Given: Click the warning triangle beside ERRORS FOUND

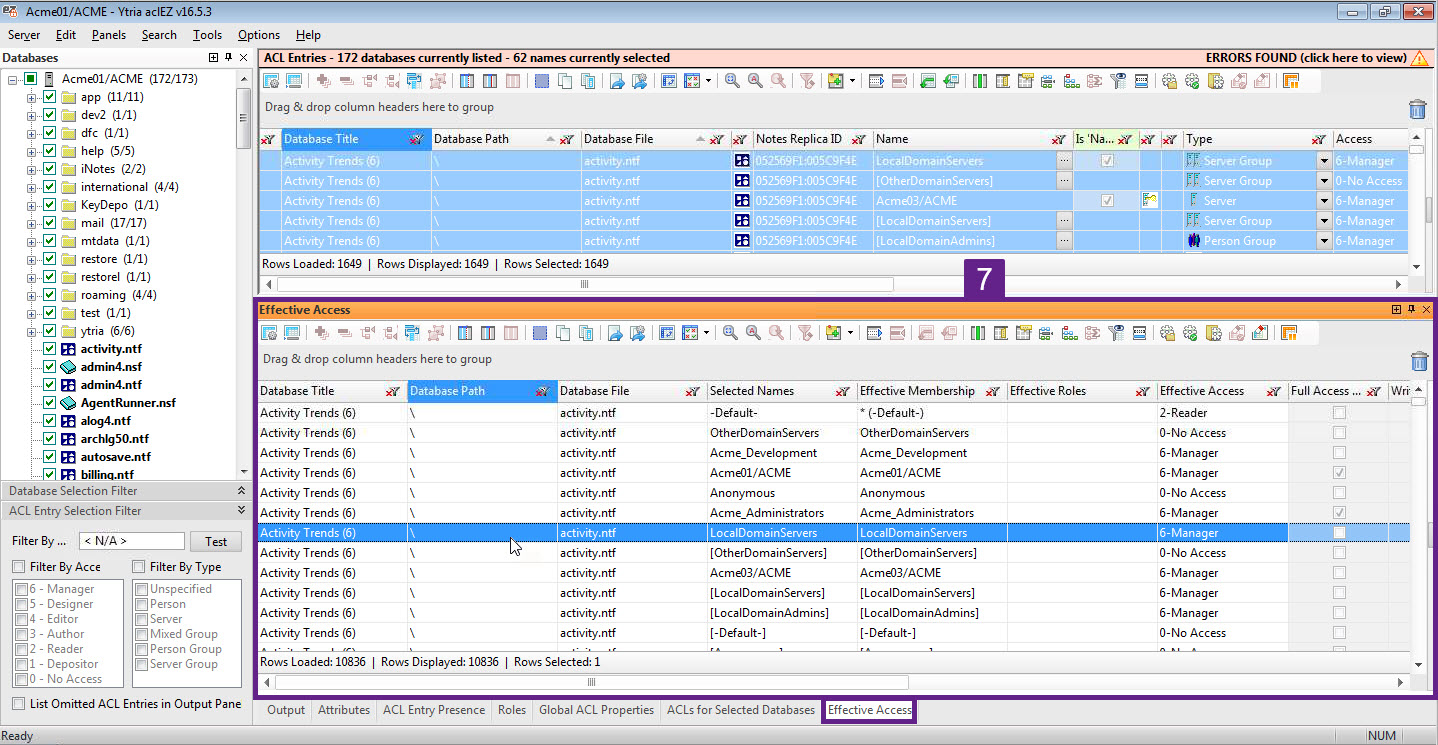Looking at the screenshot, I should pyautogui.click(x=1419, y=57).
